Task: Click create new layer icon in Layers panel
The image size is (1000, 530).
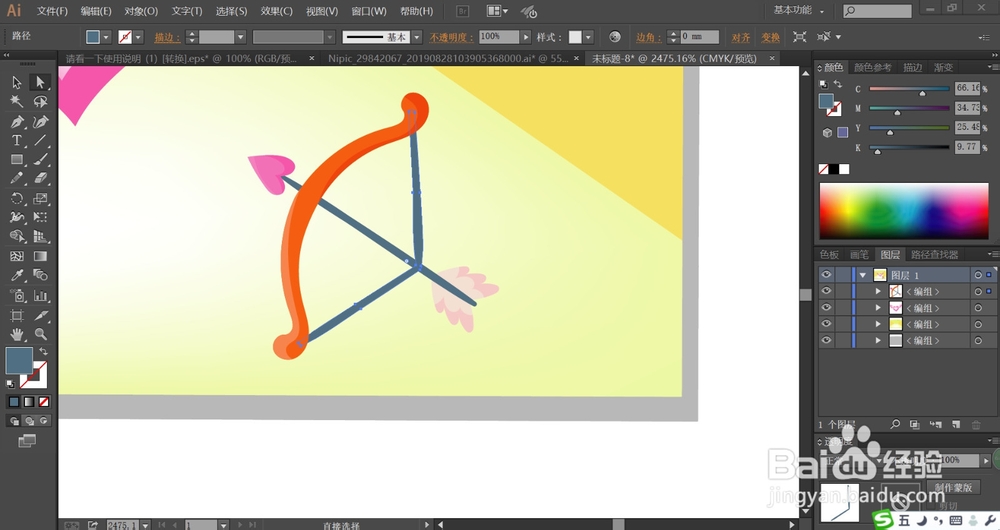Action: pyautogui.click(x=955, y=424)
